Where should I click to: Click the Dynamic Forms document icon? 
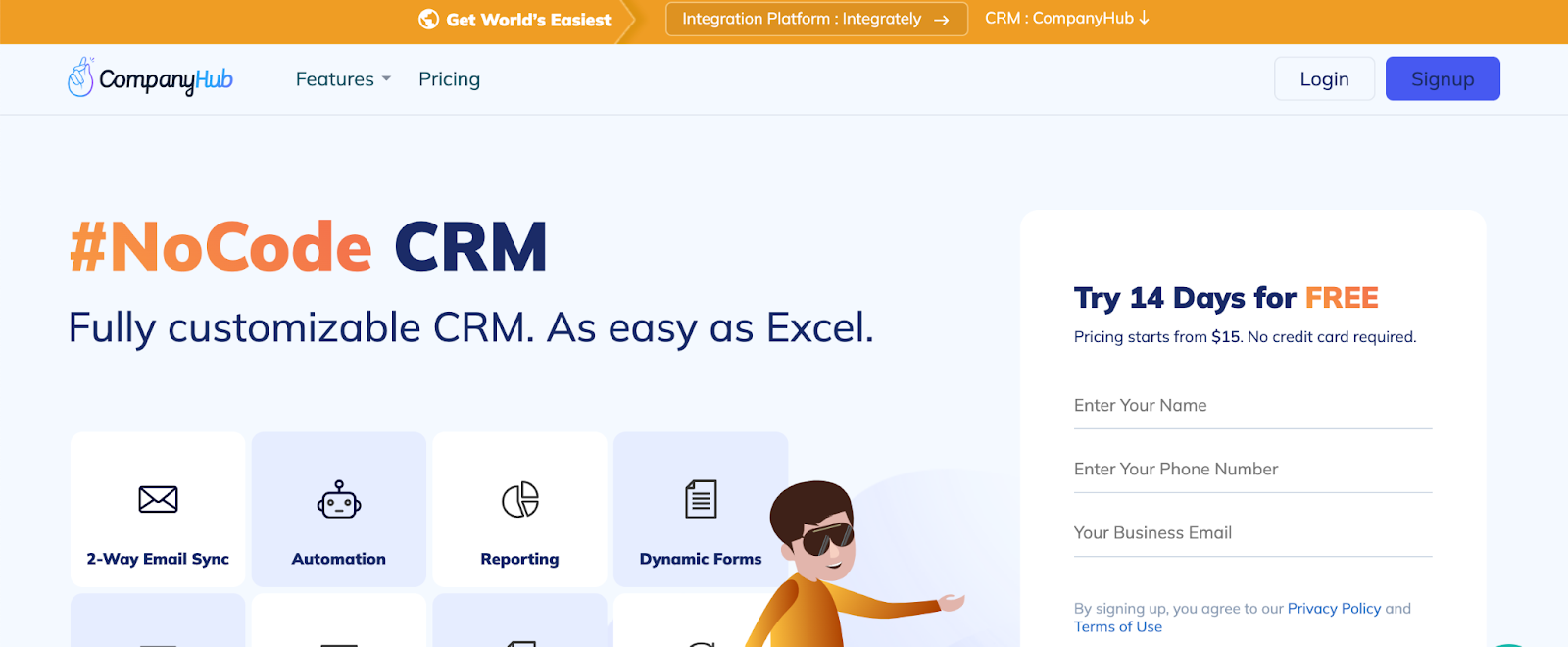pos(701,499)
